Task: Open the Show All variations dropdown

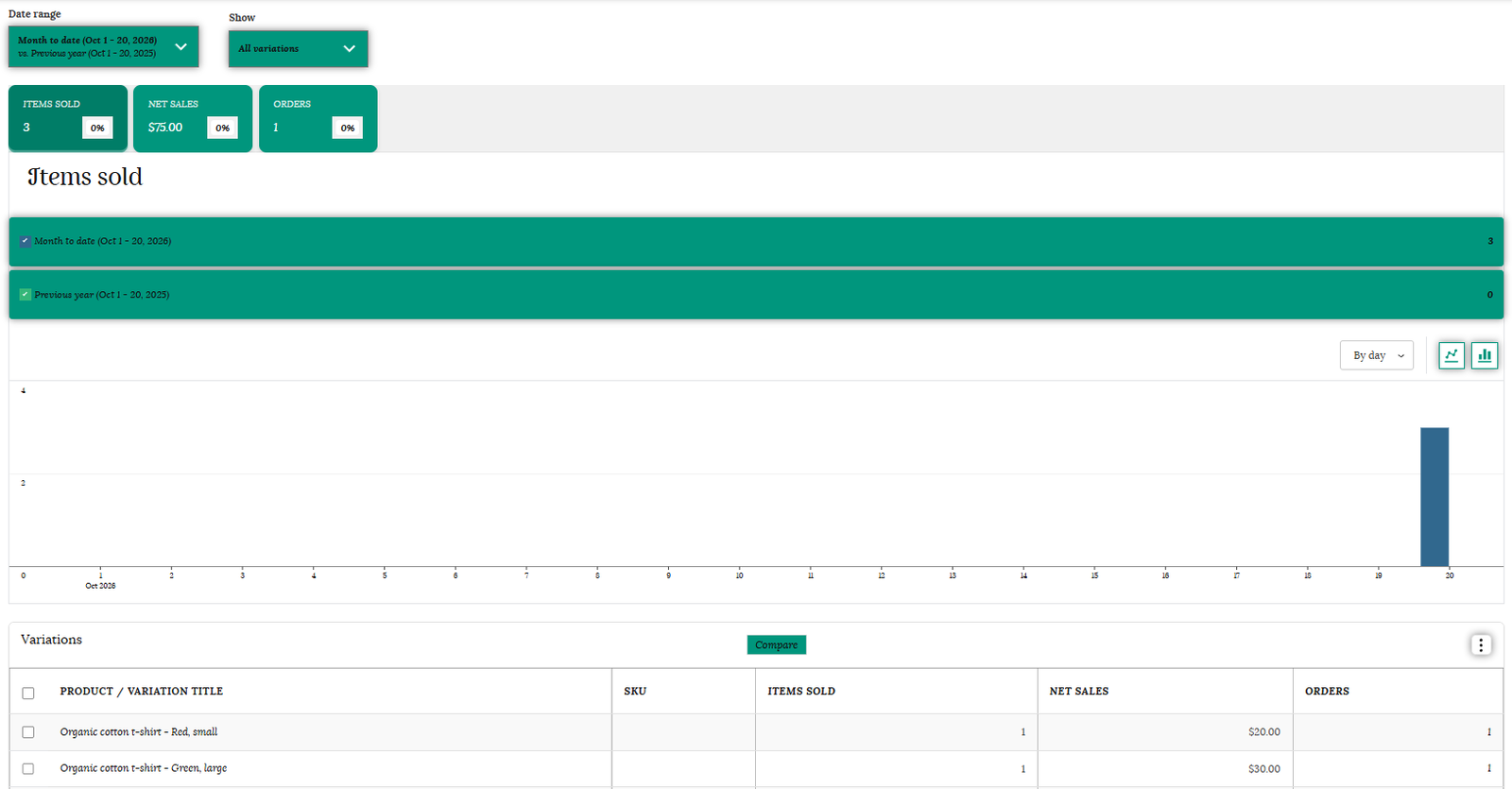Action: click(299, 48)
